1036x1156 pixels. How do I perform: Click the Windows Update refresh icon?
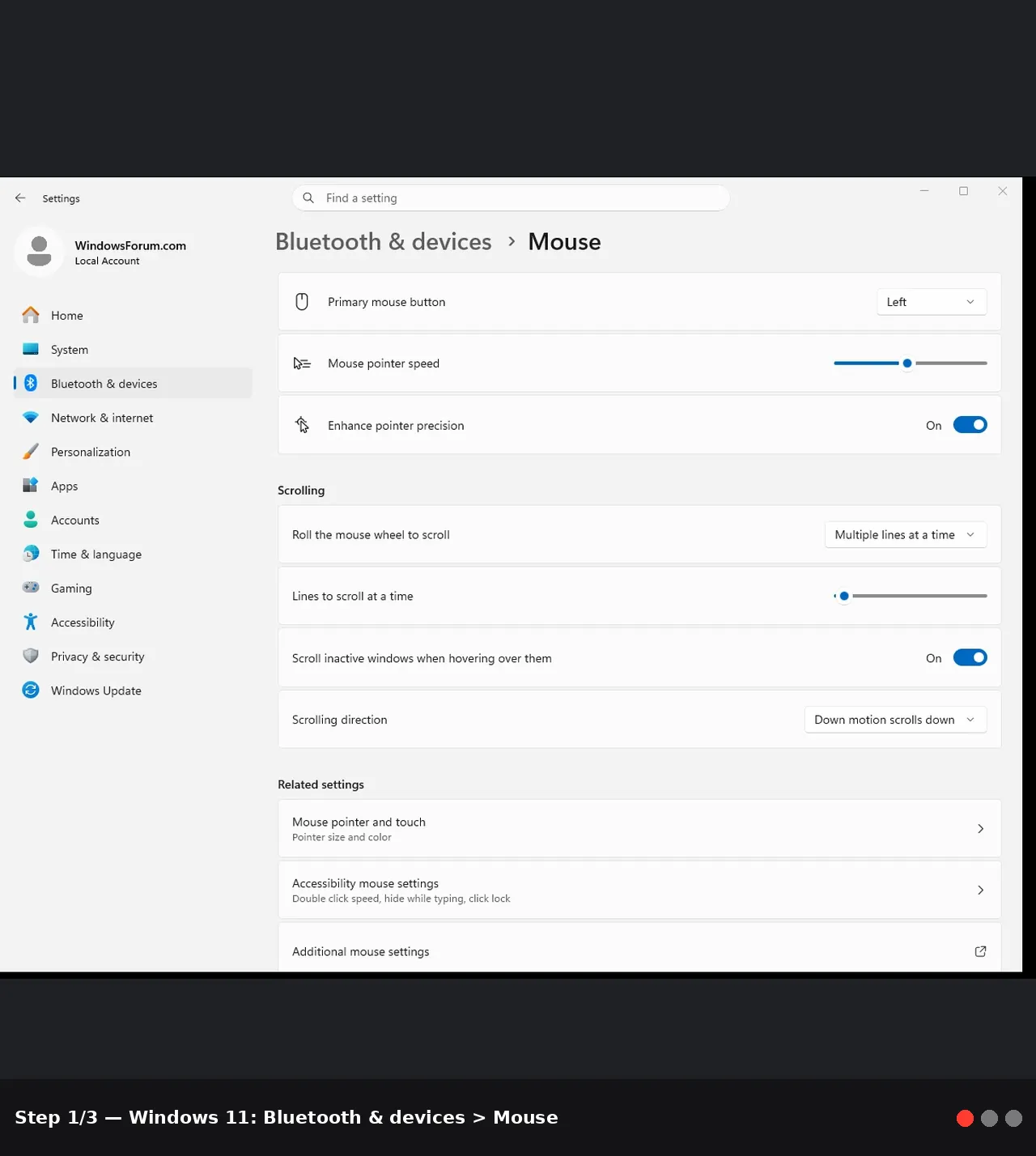point(31,690)
